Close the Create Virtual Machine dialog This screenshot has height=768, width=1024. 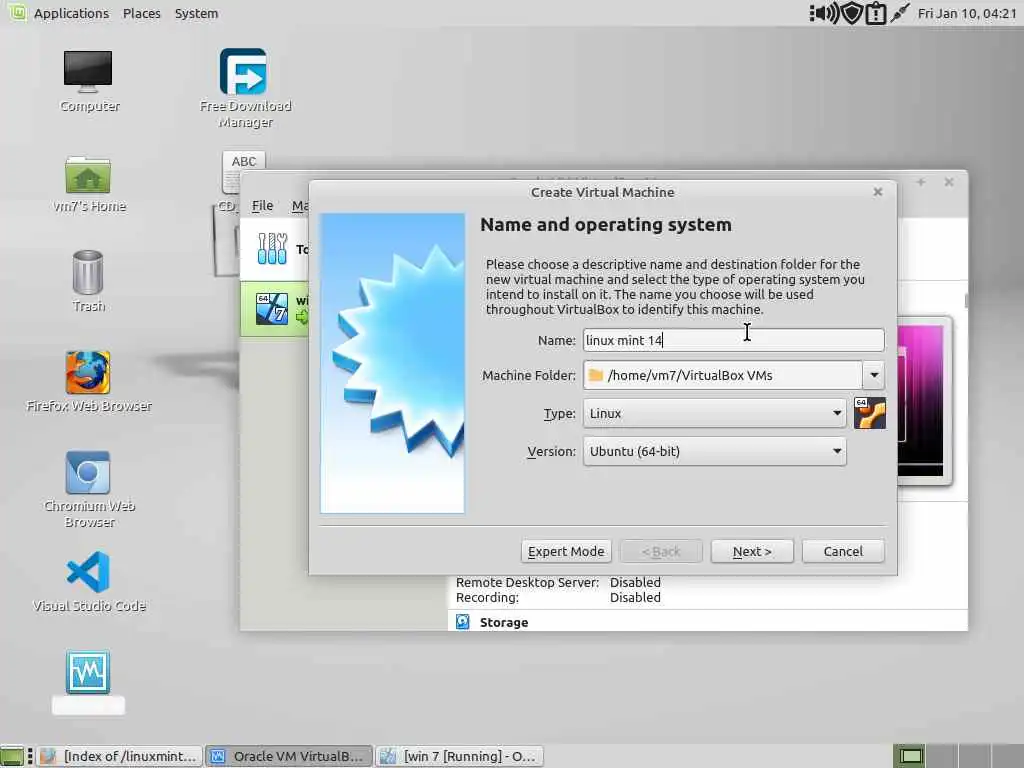pos(878,192)
